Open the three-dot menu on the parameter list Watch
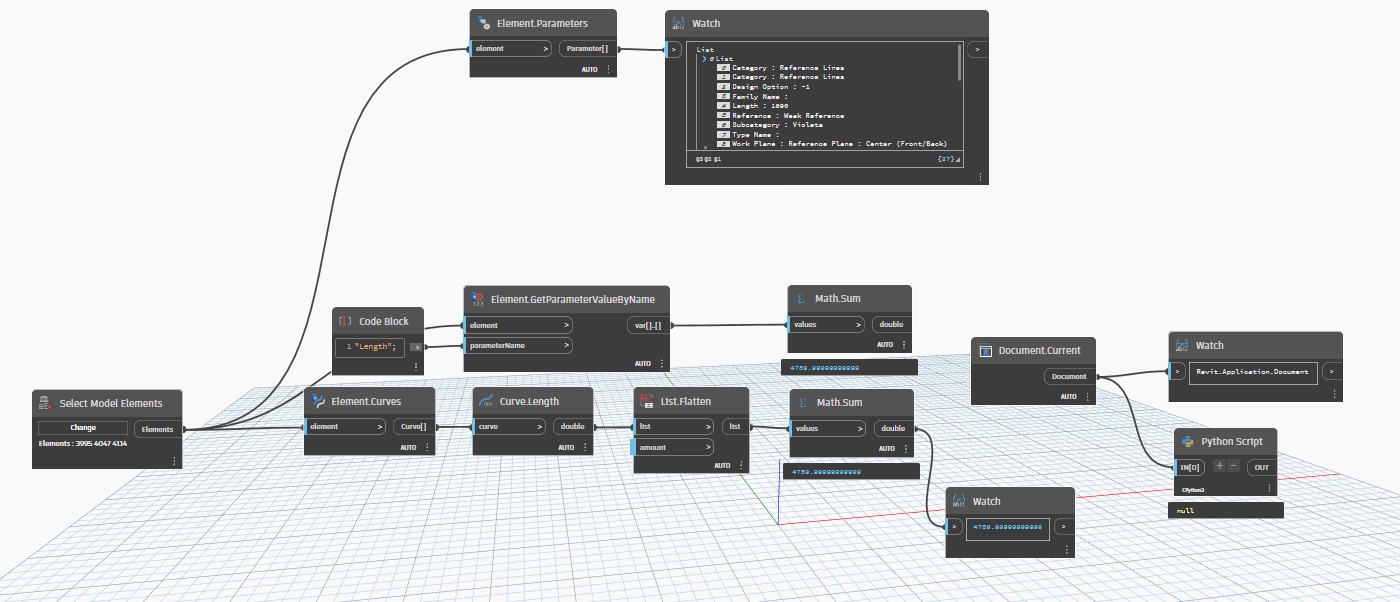 [980, 177]
